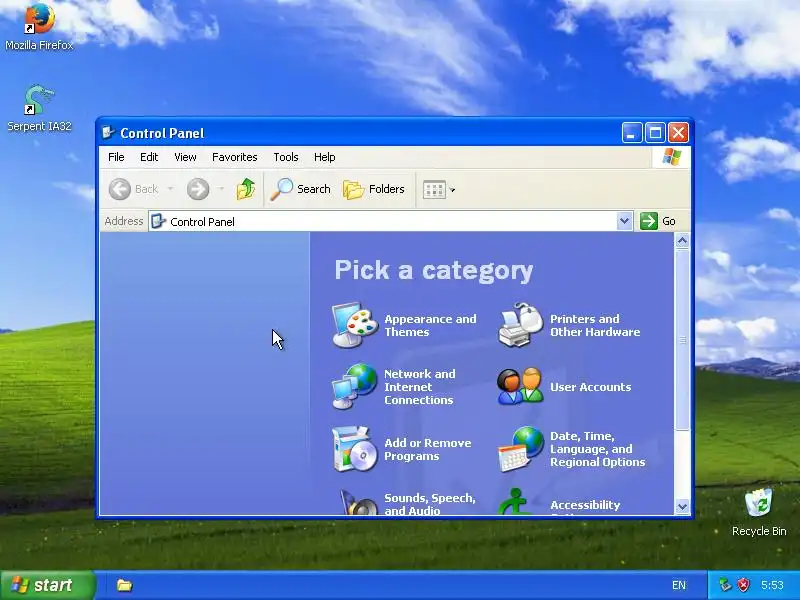Open the Back history dropdown arrow
This screenshot has width=800, height=600.
(x=170, y=189)
